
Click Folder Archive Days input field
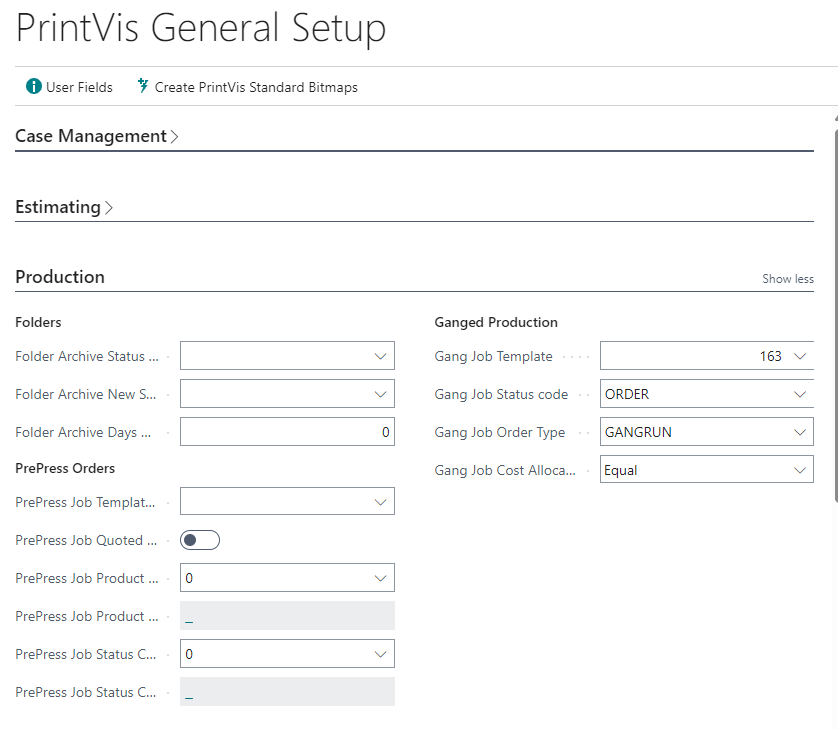(x=287, y=432)
